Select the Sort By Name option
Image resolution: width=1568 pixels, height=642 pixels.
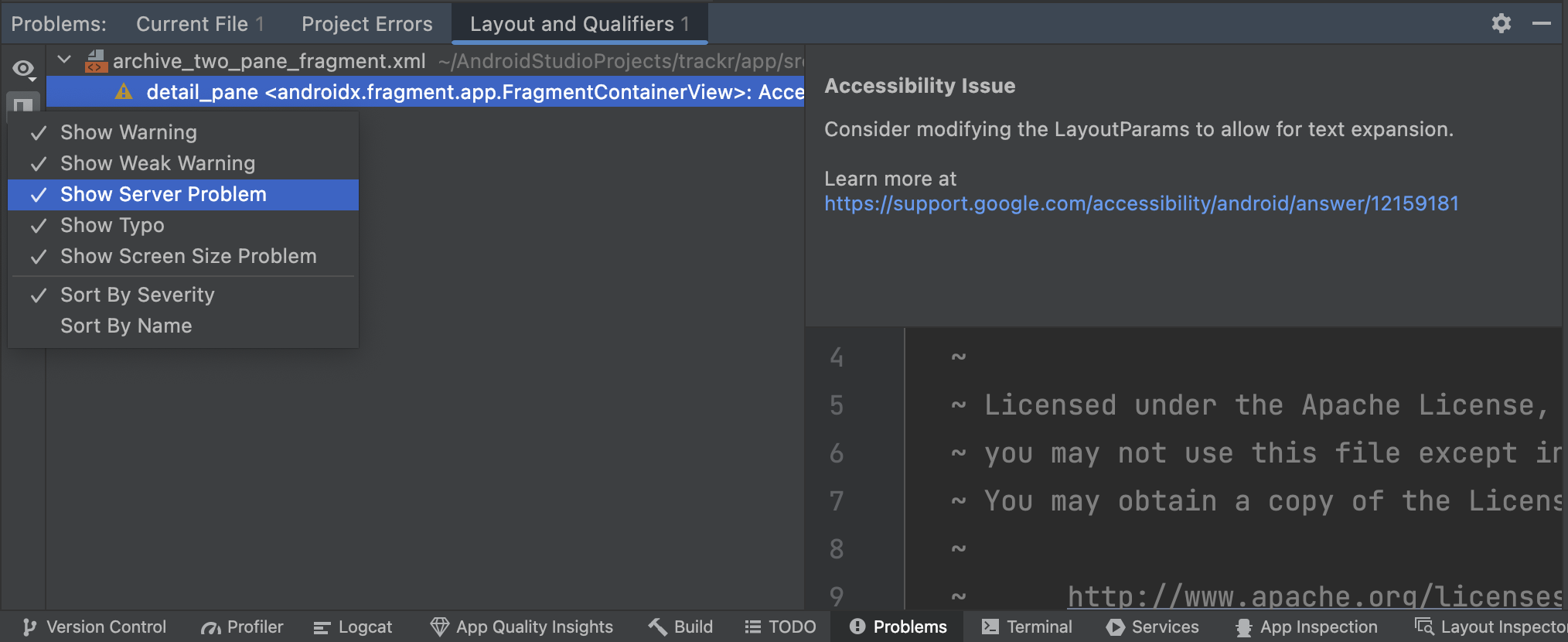126,326
